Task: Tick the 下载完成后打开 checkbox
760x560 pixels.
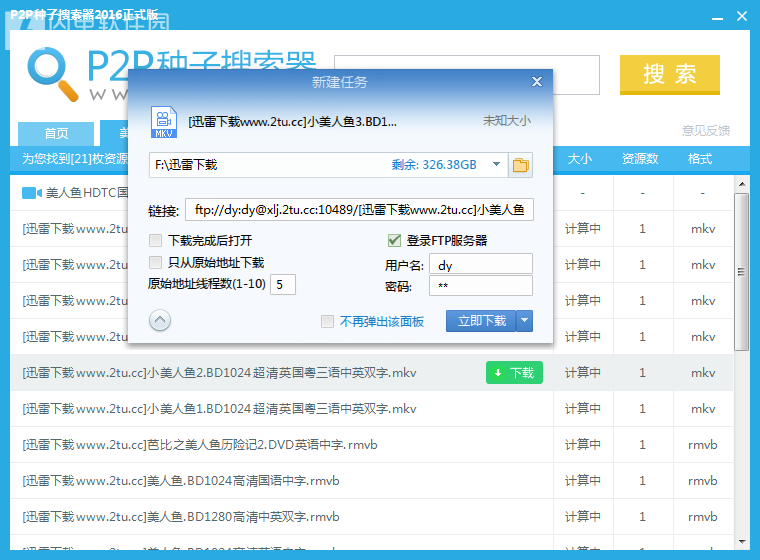Action: (156, 240)
